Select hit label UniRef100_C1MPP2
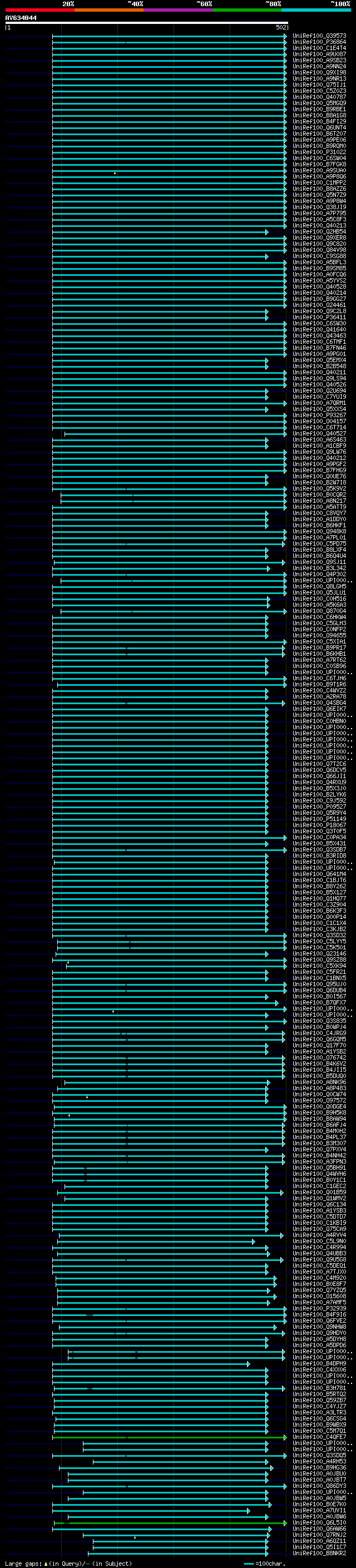Screen dimensions: 356x1568 click(319, 182)
